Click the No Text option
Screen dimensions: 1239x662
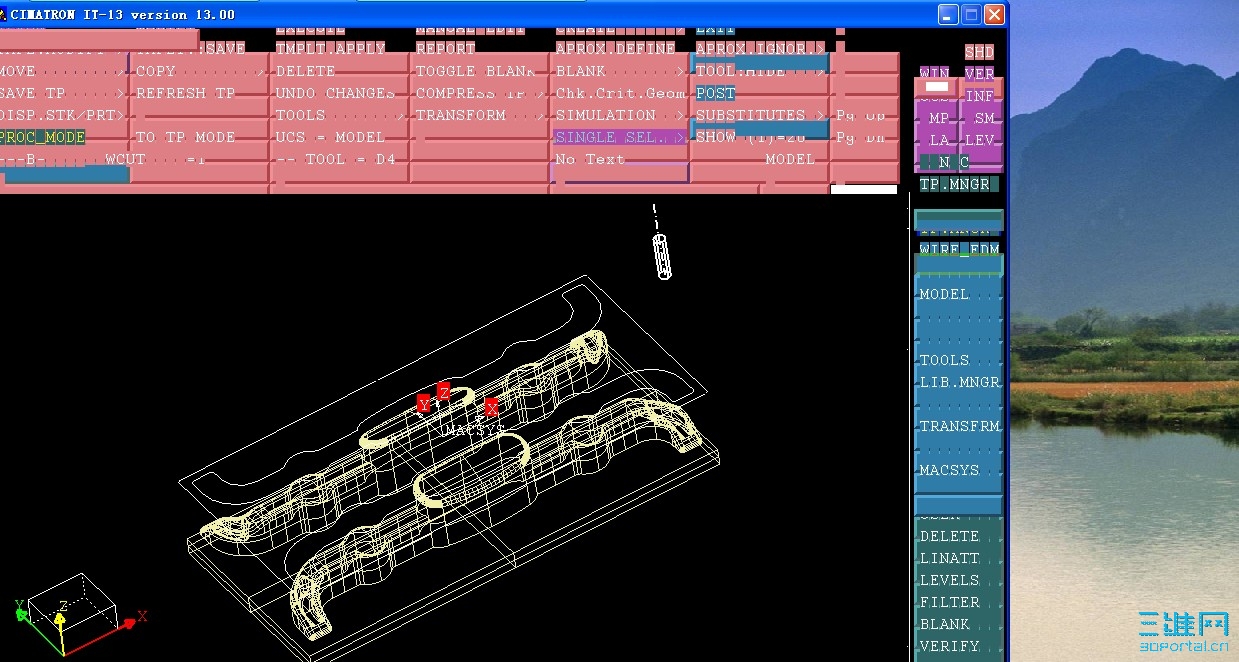pos(590,160)
